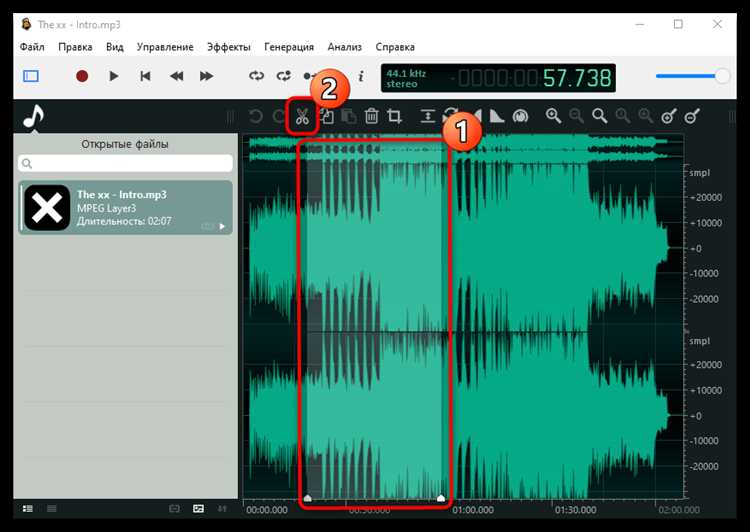Click the musical note icon

33,117
